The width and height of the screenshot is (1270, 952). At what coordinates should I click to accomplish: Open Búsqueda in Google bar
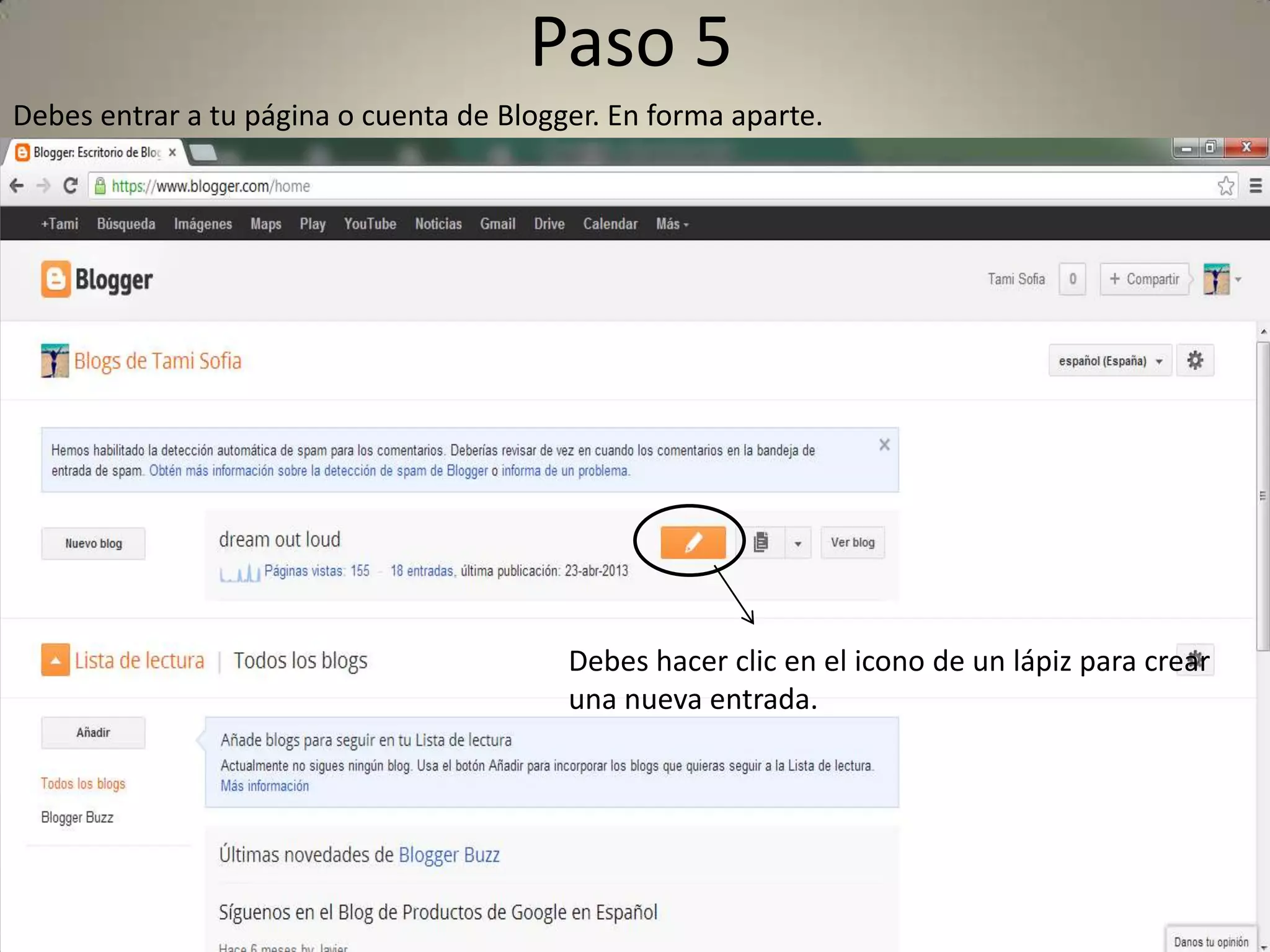(x=126, y=224)
